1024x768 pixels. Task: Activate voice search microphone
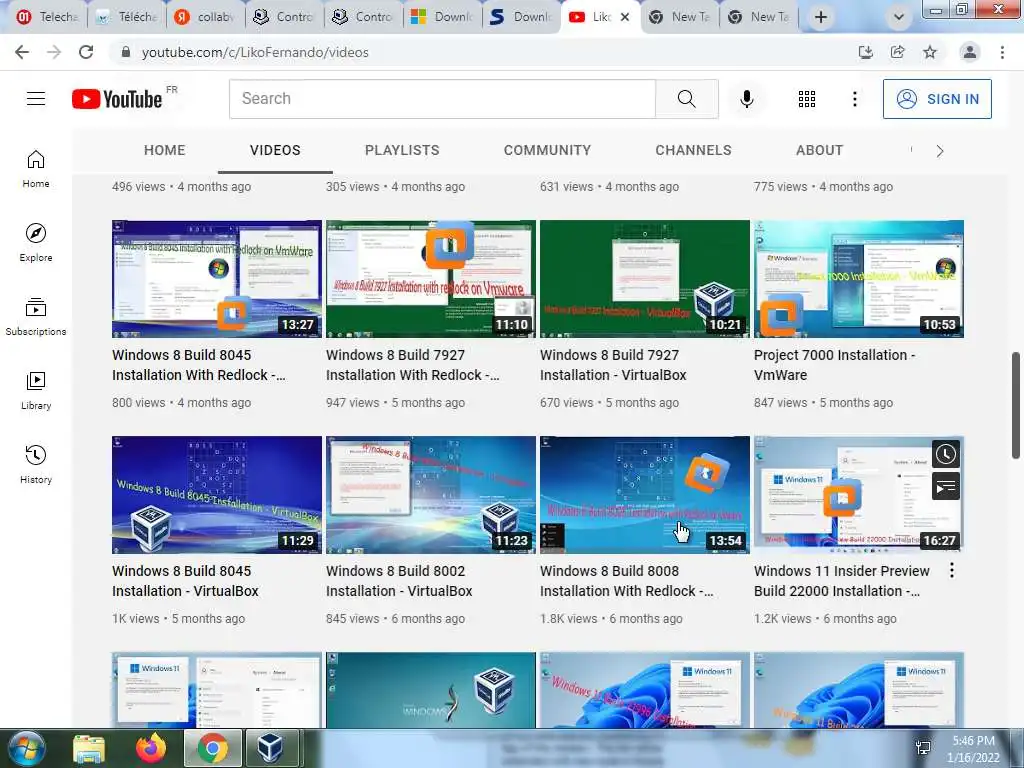746,99
